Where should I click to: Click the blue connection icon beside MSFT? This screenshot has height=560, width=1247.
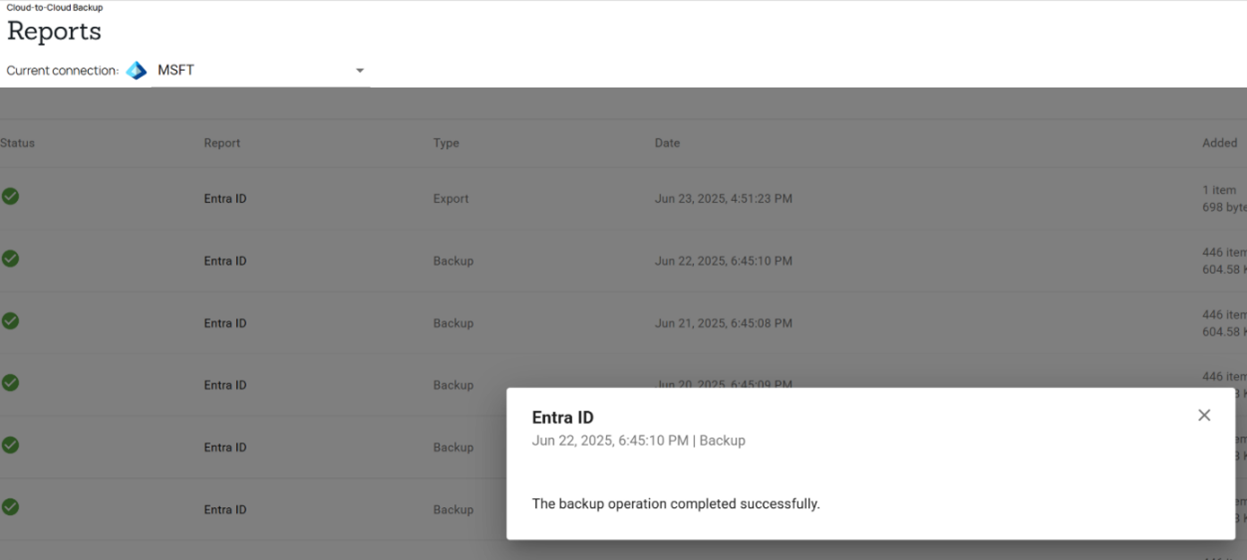pos(137,71)
